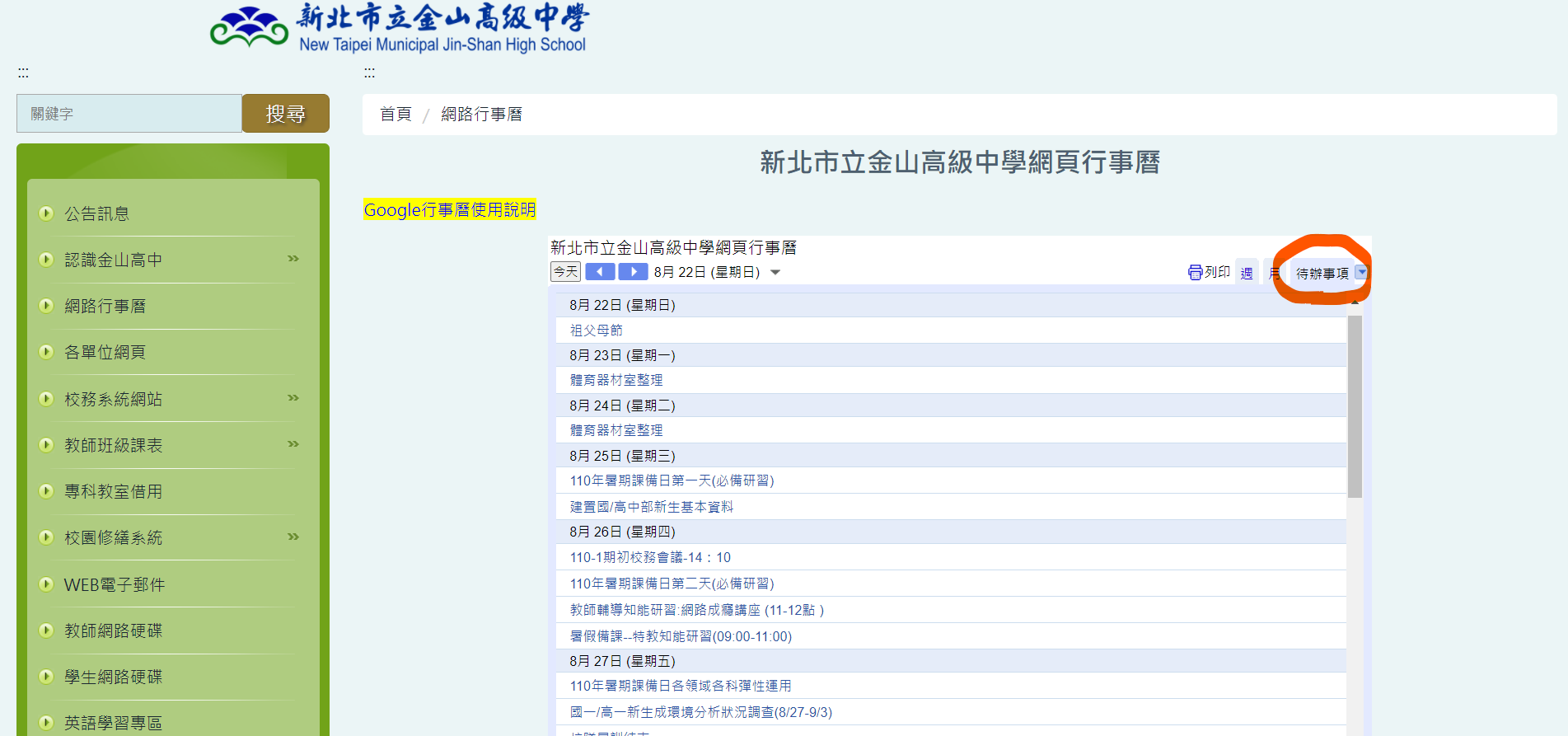Click 網路行事曆 in the breadcrumb
Image resolution: width=1568 pixels, height=736 pixels.
481,114
